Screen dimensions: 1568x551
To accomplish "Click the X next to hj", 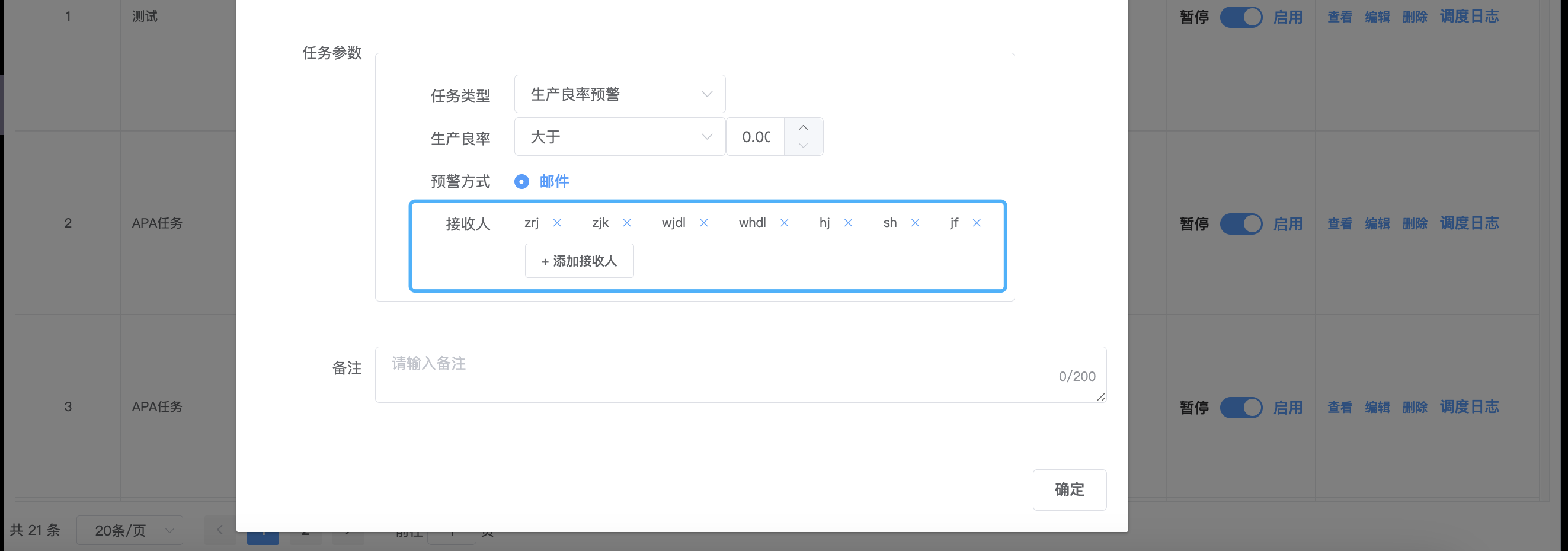I will point(848,223).
